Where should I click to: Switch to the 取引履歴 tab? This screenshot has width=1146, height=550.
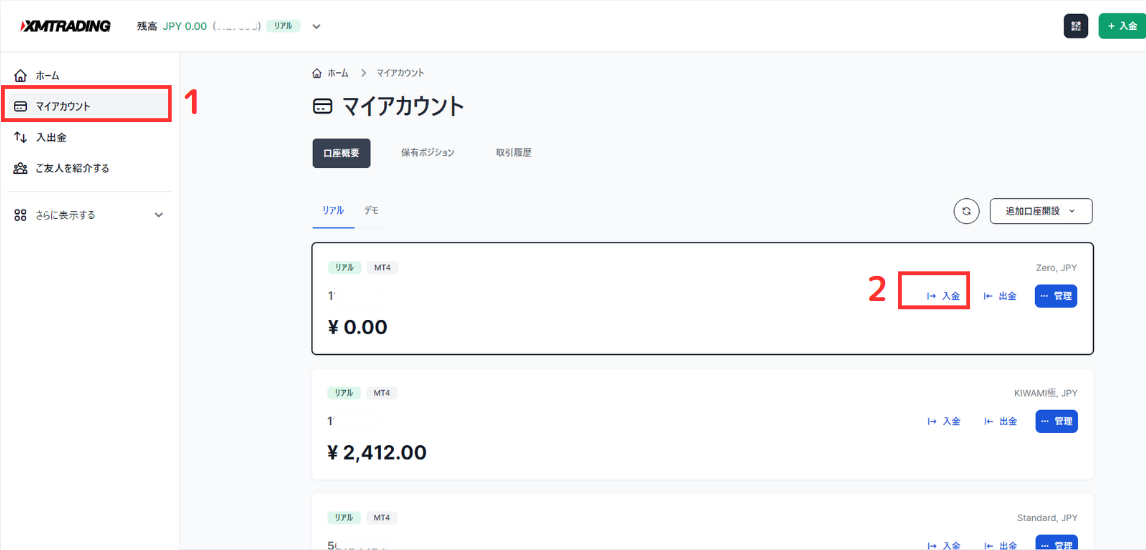[x=514, y=153]
